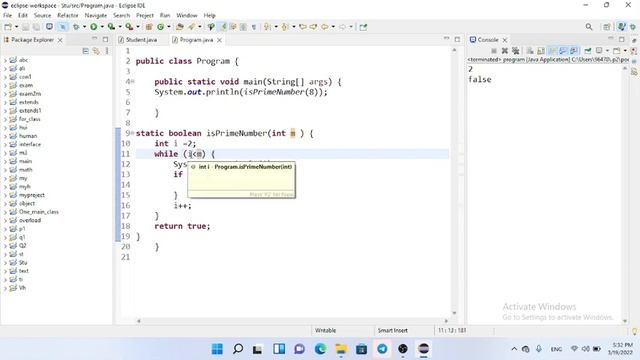Viewport: 640px width, 360px height.
Task: Close the Program.java editor tab
Action: pyautogui.click(x=220, y=40)
